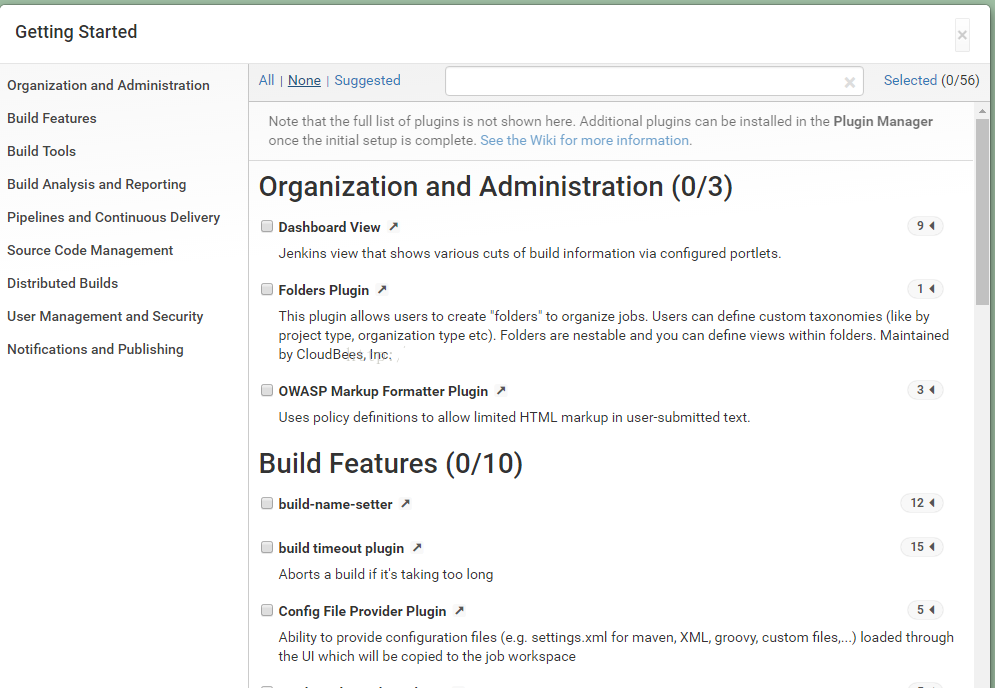The width and height of the screenshot is (995, 688).
Task: Check the Folders Plugin checkbox
Action: click(x=267, y=289)
